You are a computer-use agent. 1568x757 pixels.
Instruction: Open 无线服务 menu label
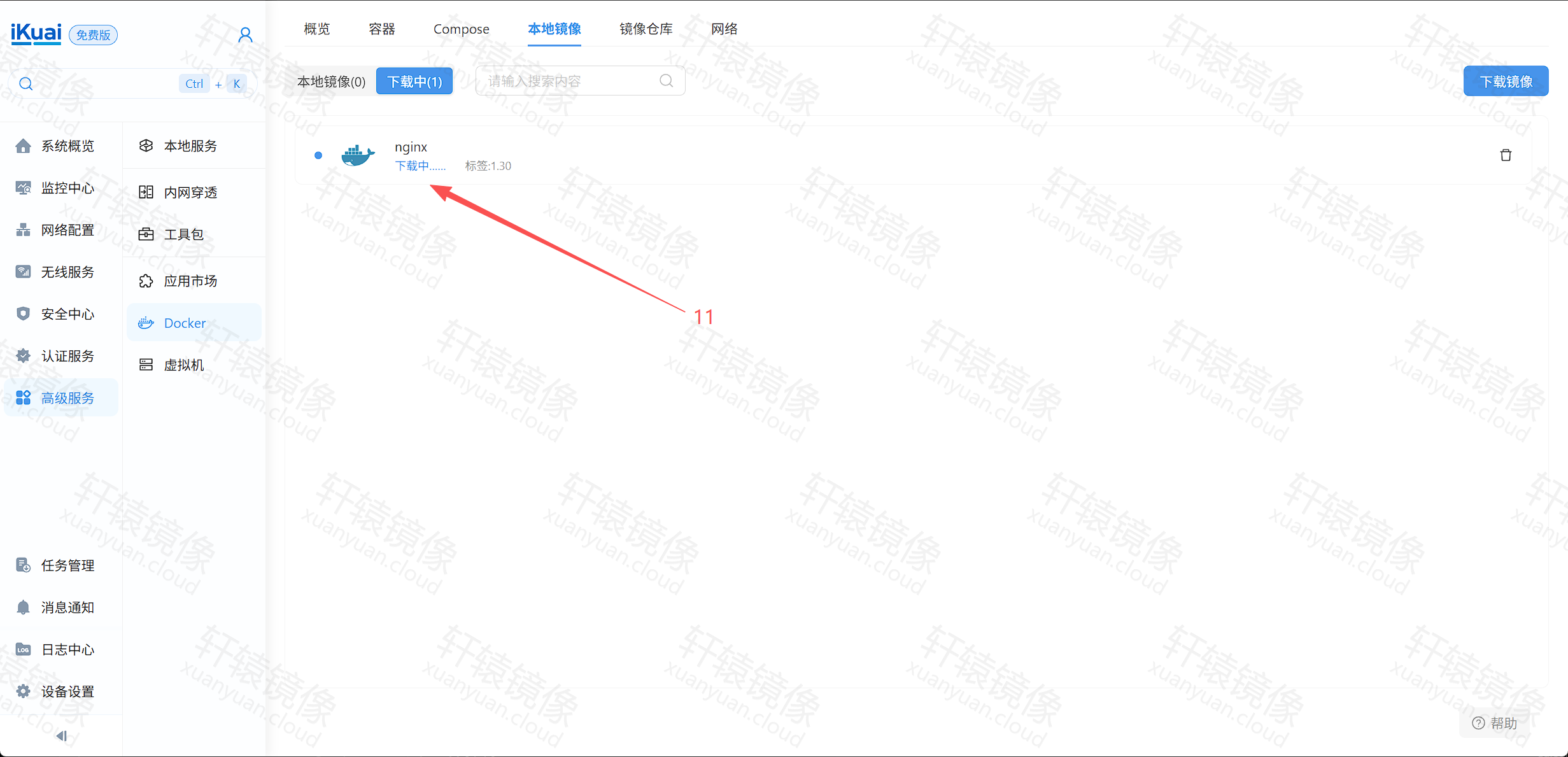point(68,272)
